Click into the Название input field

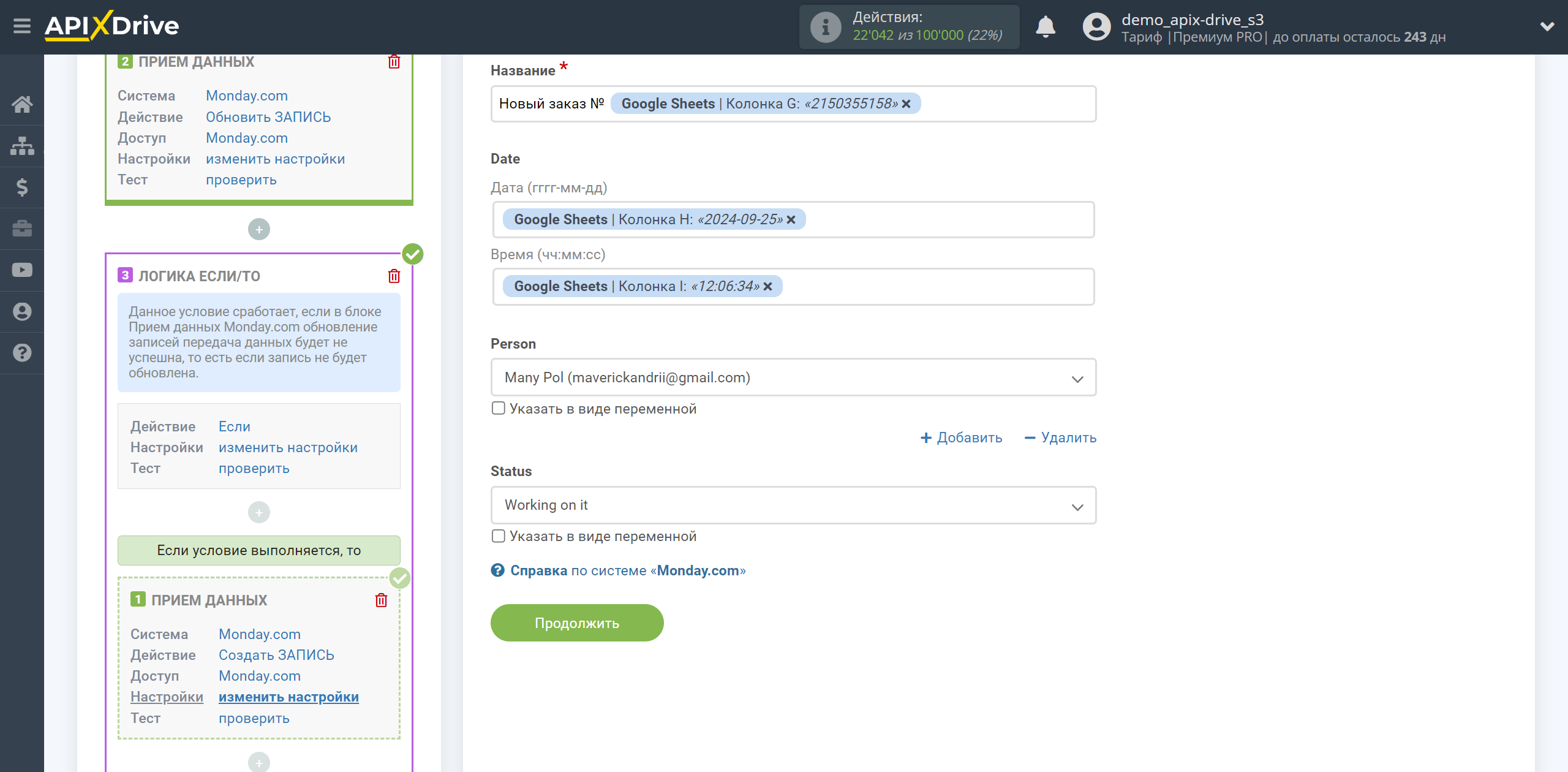point(793,104)
